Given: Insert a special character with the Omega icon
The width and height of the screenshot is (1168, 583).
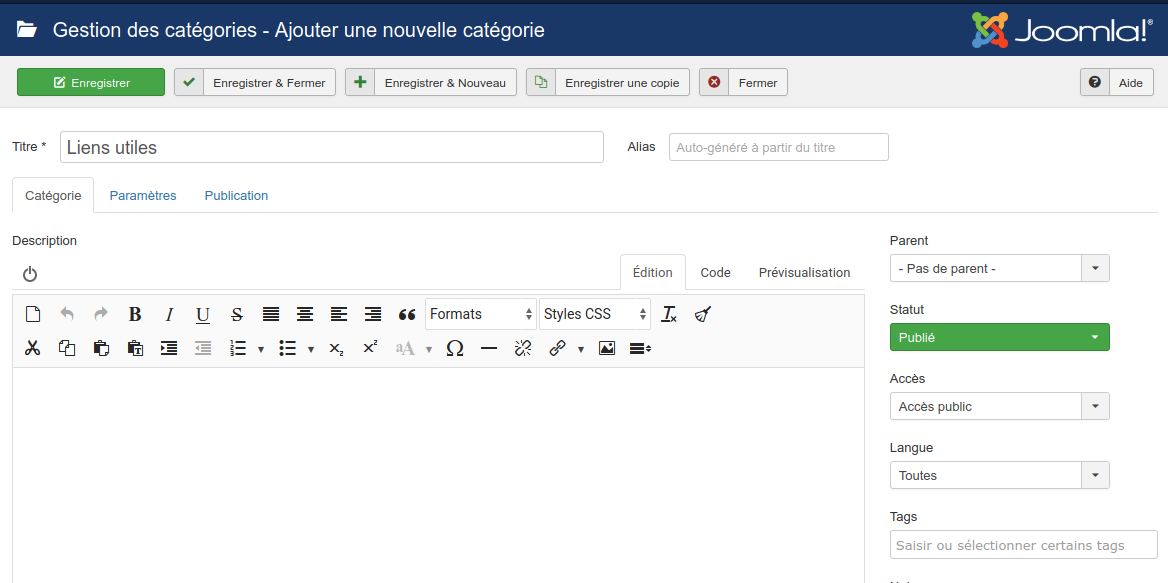Looking at the screenshot, I should [453, 348].
